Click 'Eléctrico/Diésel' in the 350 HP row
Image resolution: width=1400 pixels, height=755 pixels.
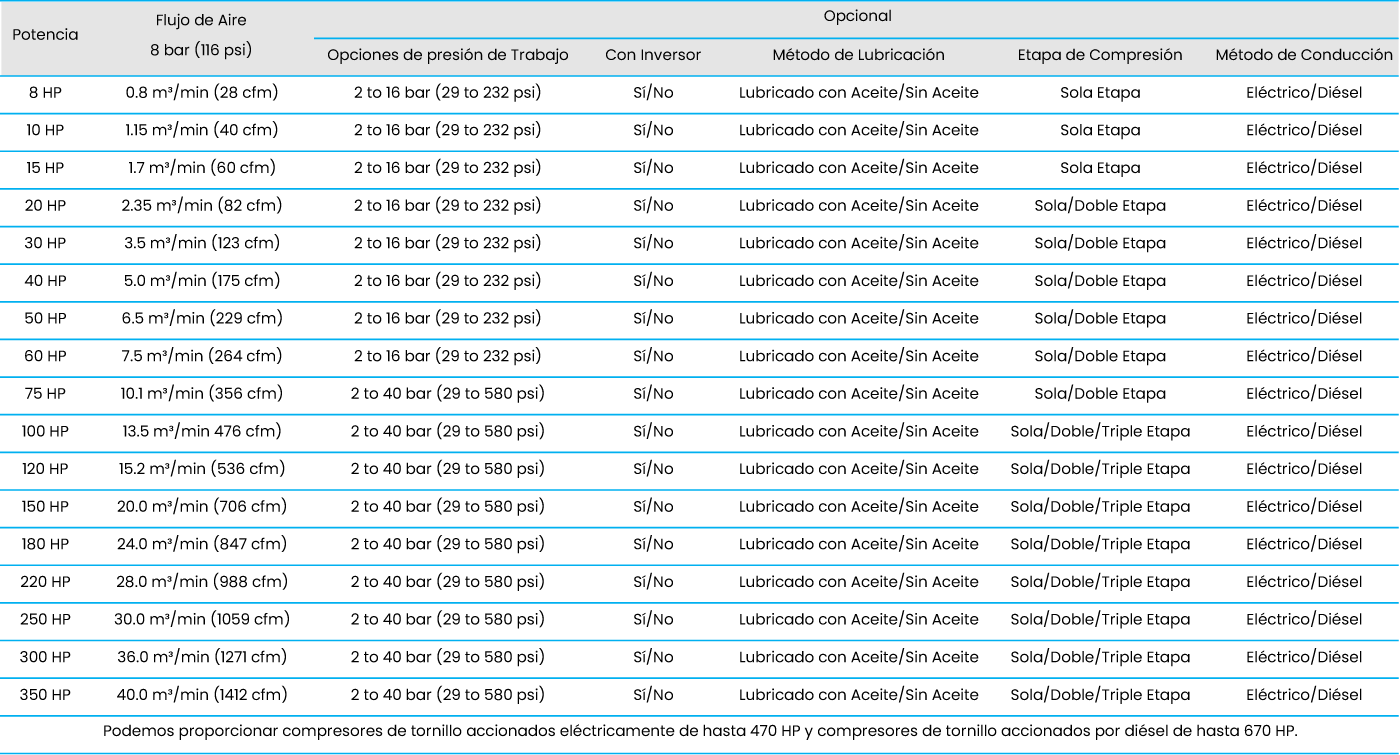pos(1304,695)
